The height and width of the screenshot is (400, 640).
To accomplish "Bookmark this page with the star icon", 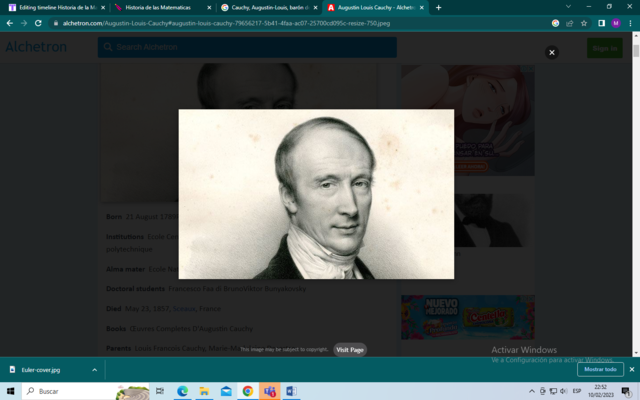I will click(584, 23).
